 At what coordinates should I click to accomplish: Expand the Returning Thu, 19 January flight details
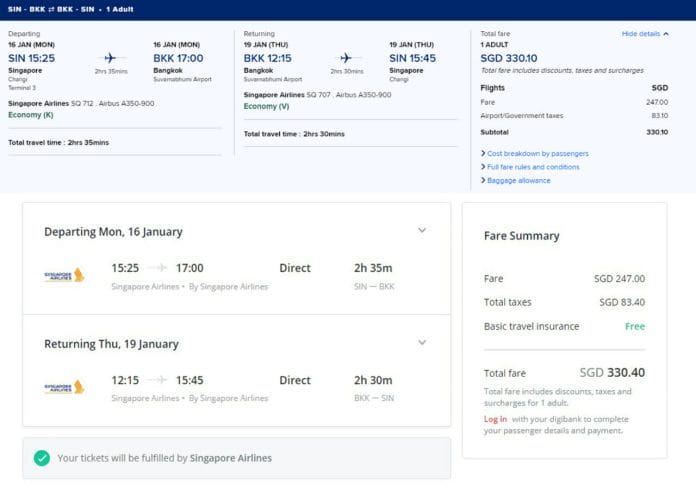(x=422, y=342)
